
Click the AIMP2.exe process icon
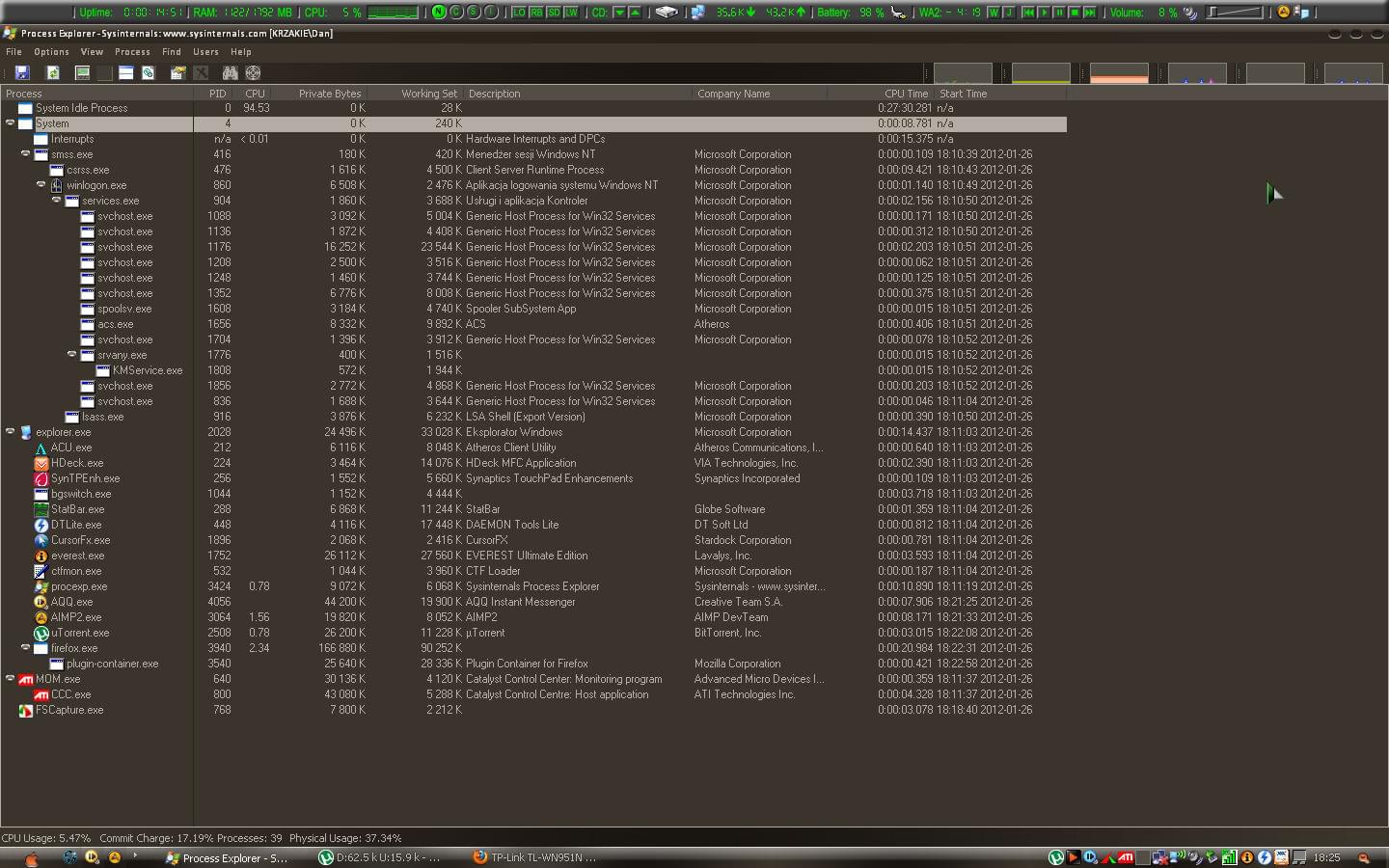(41, 618)
